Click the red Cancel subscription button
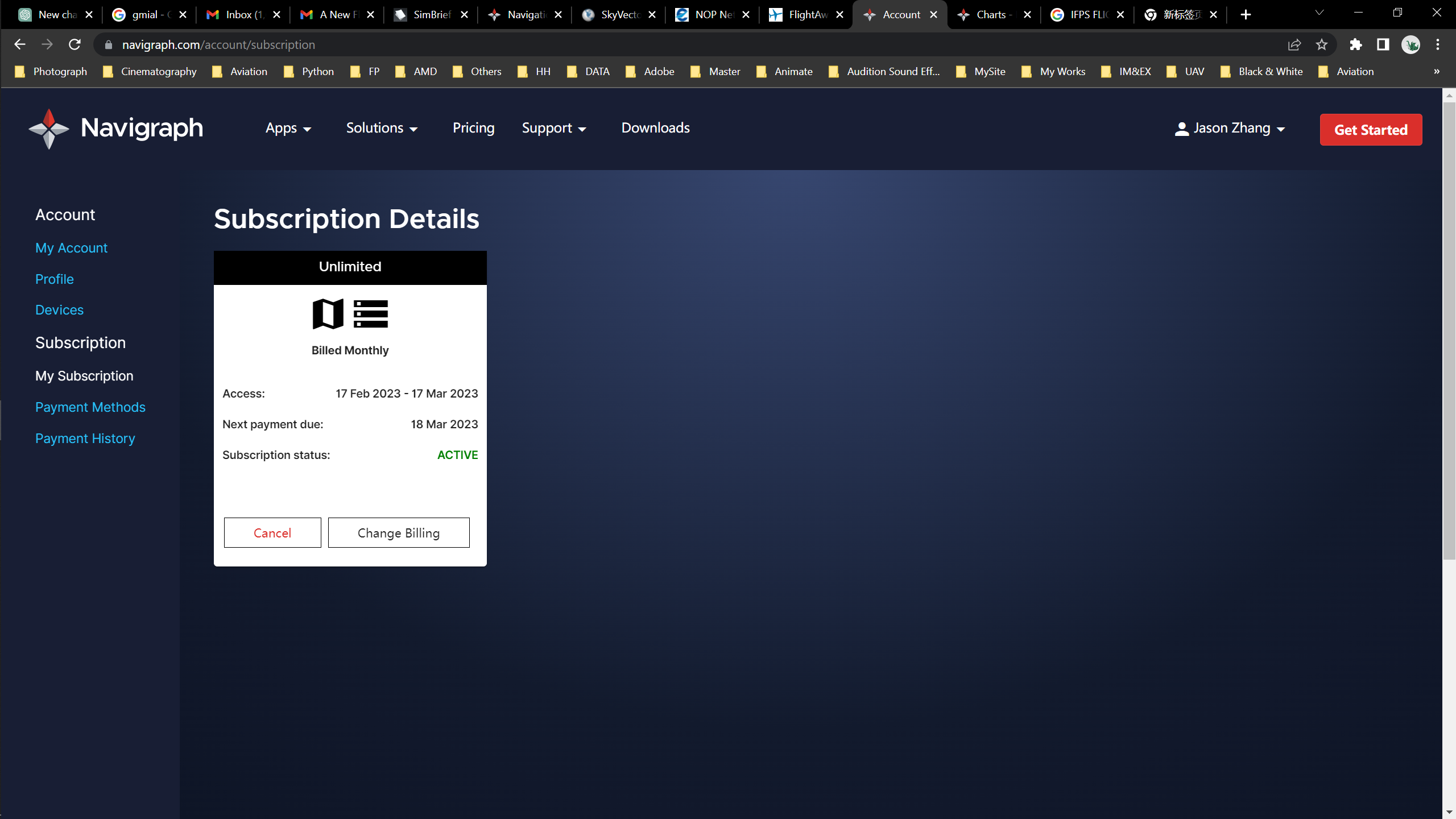1456x819 pixels. point(272,533)
